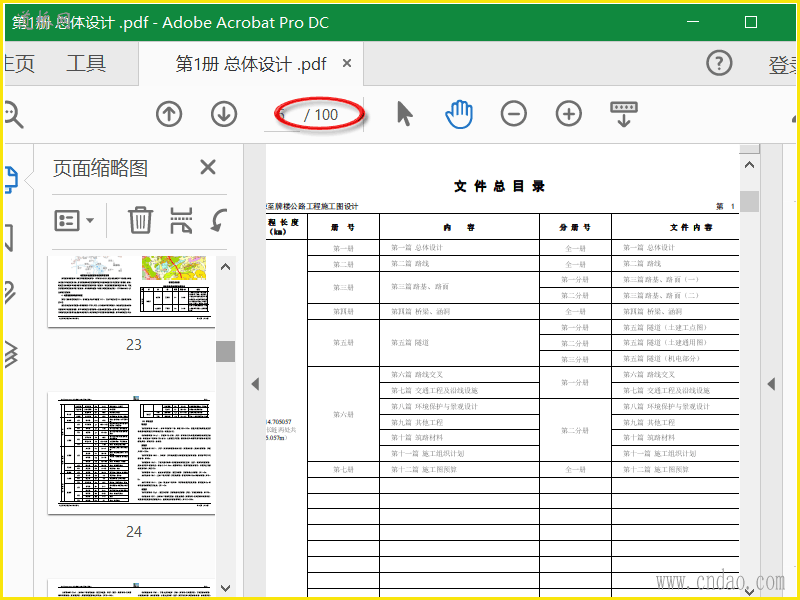This screenshot has height=600, width=800.
Task: Select the Hand pan tool
Action: [459, 114]
